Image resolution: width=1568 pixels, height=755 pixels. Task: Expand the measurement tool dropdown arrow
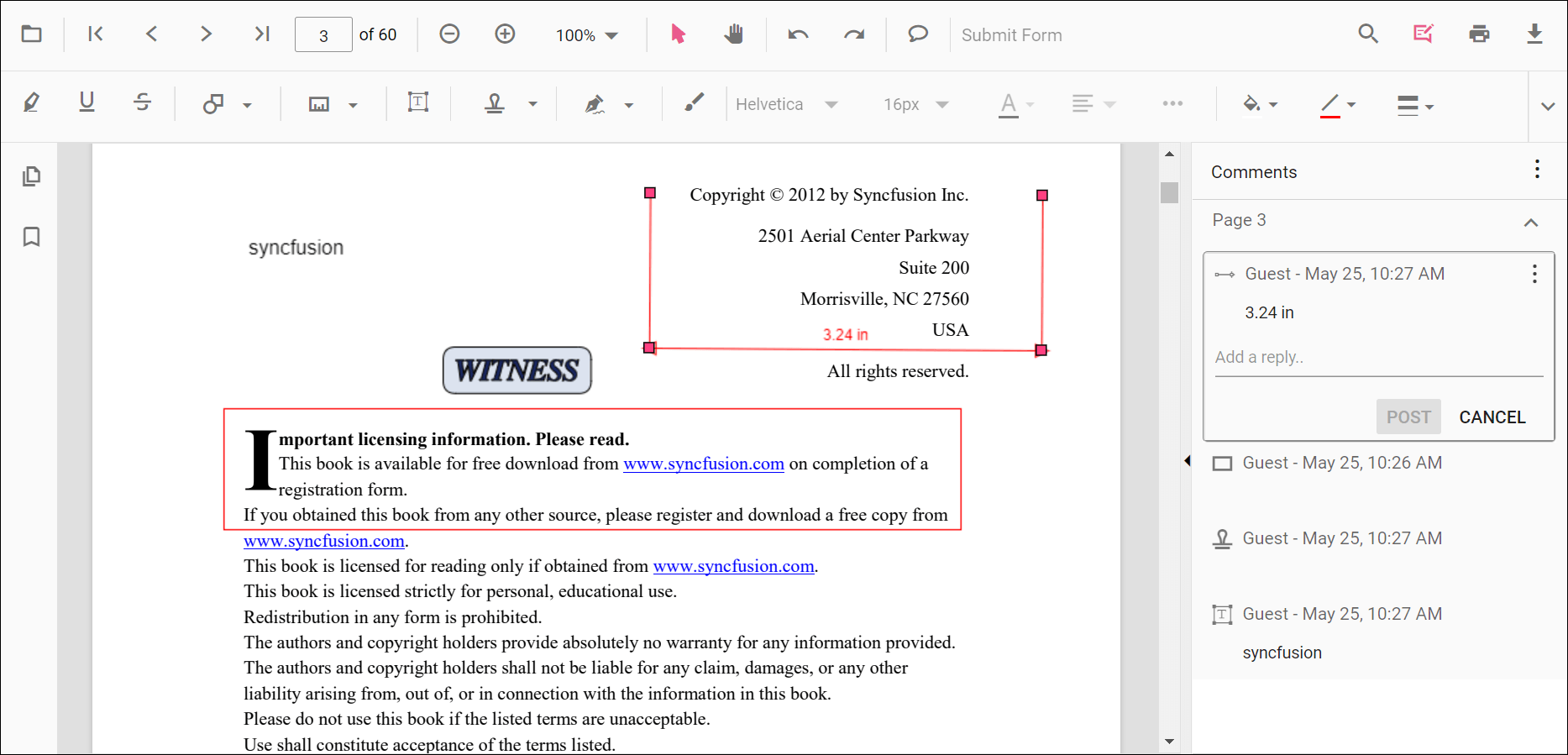click(353, 105)
